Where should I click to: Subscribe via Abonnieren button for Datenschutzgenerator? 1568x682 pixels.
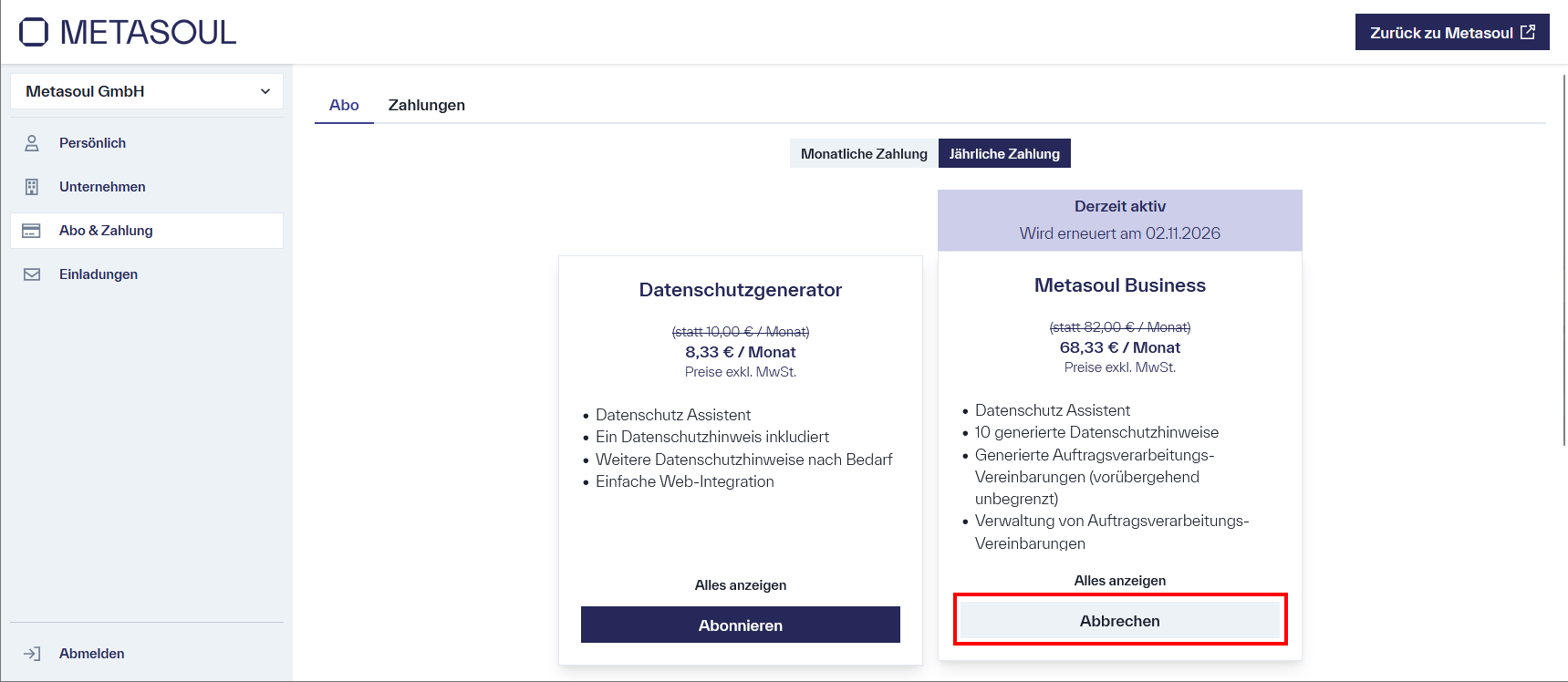coord(741,625)
